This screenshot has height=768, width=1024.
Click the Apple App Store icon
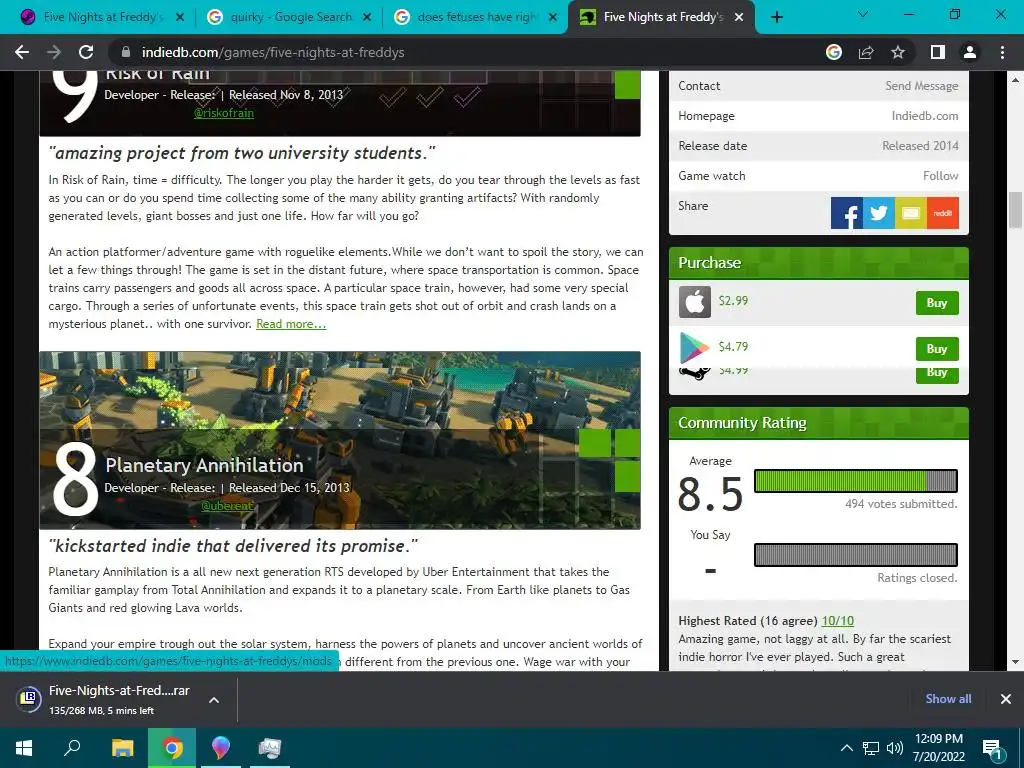(694, 302)
